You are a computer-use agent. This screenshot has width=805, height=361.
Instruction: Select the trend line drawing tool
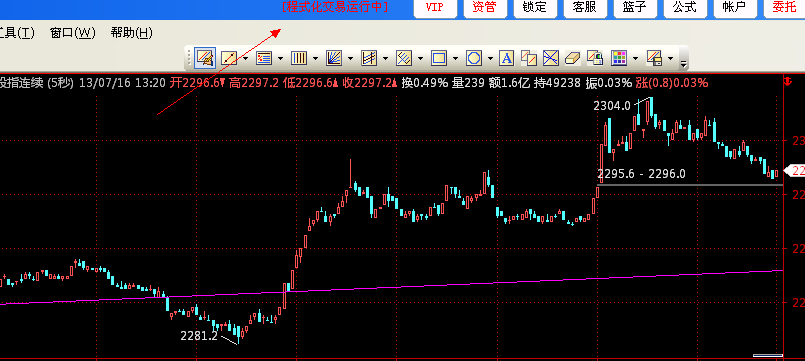click(x=228, y=58)
